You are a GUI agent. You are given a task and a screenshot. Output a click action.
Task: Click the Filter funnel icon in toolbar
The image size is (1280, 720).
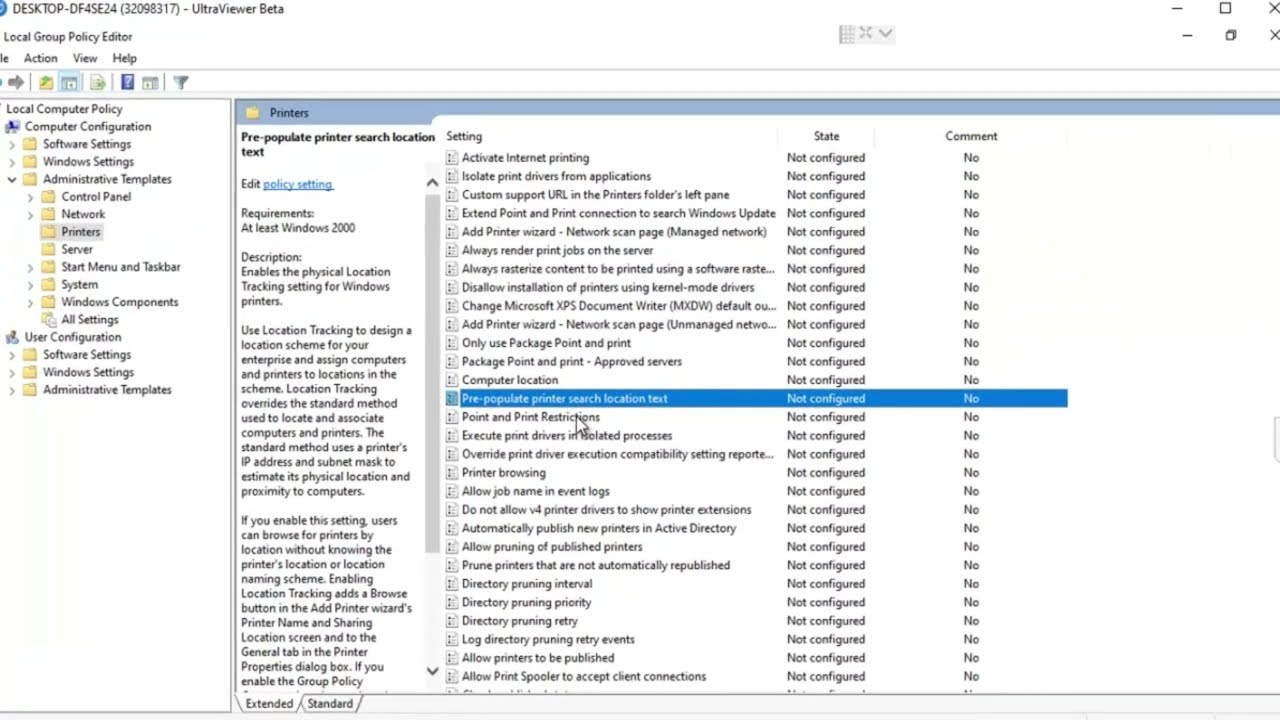[x=181, y=83]
